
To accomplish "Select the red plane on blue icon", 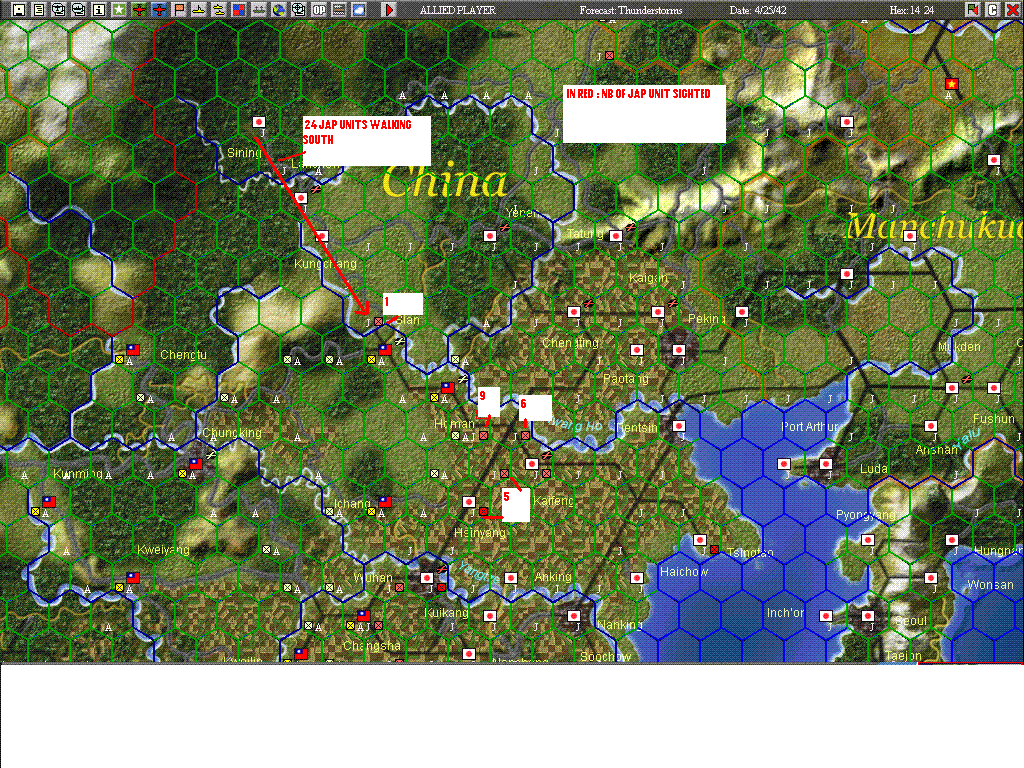I will (159, 10).
